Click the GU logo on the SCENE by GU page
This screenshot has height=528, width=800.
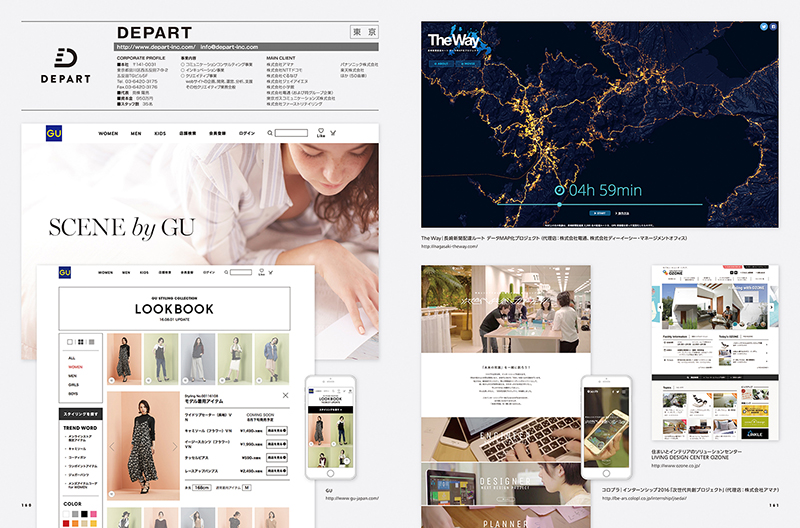[54, 133]
